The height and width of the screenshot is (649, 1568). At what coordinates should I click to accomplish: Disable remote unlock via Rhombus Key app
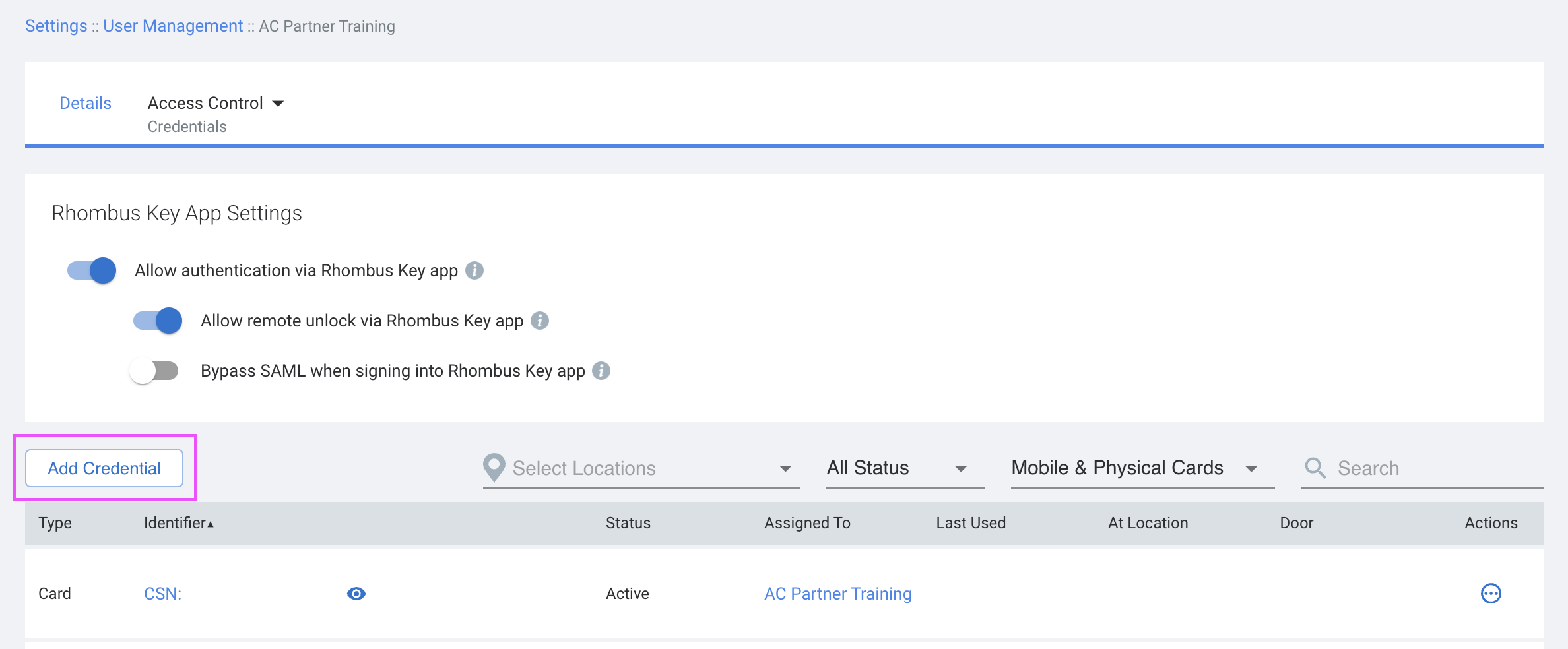pyautogui.click(x=156, y=321)
